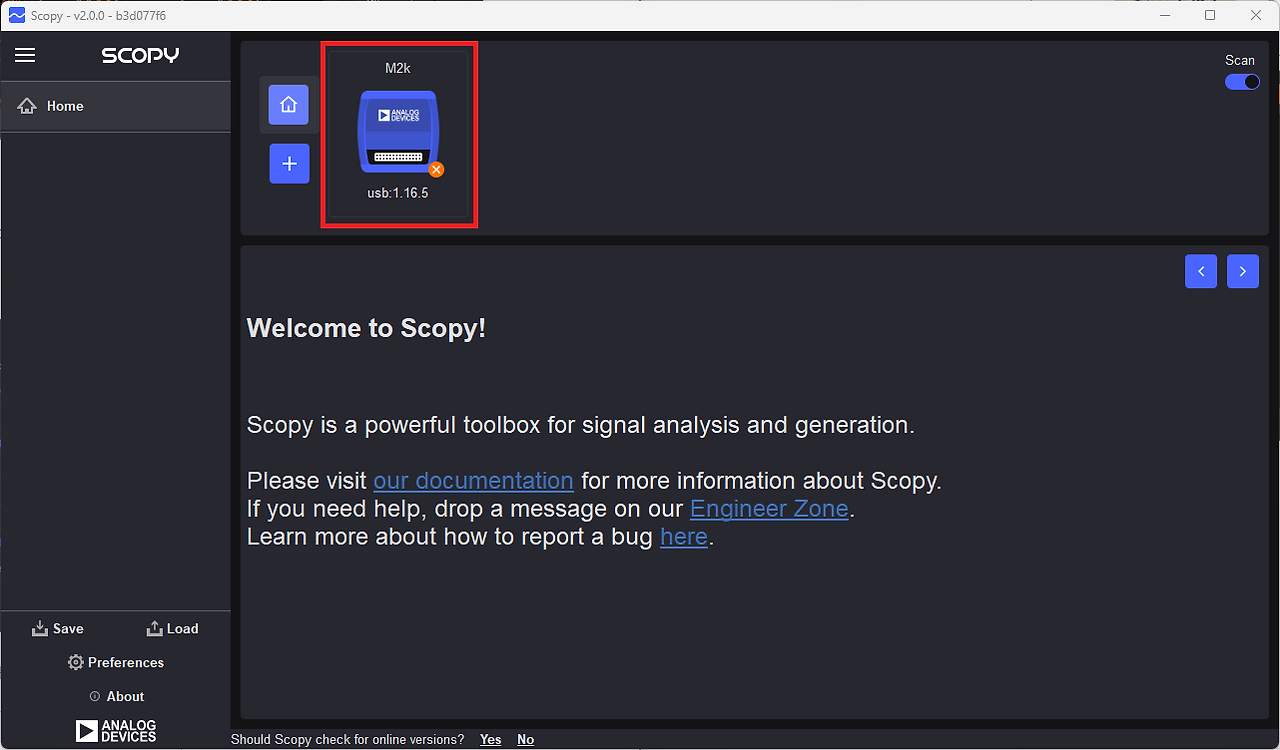Click the Welcome to Scopy! heading
Image resolution: width=1280 pixels, height=750 pixels.
click(366, 328)
